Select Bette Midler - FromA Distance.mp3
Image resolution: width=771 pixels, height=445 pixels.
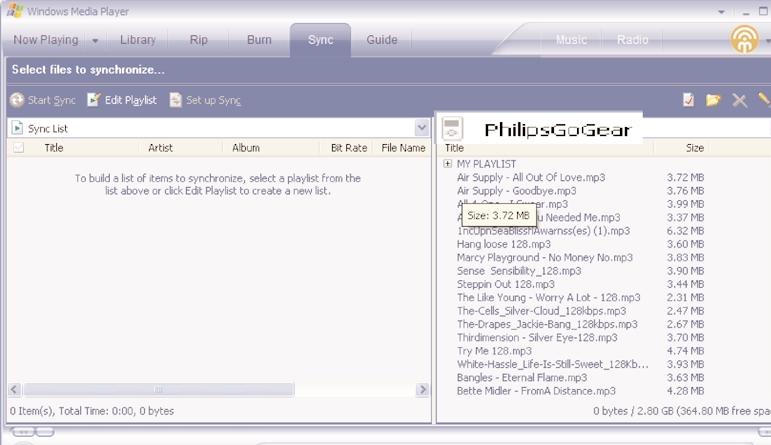[536, 391]
